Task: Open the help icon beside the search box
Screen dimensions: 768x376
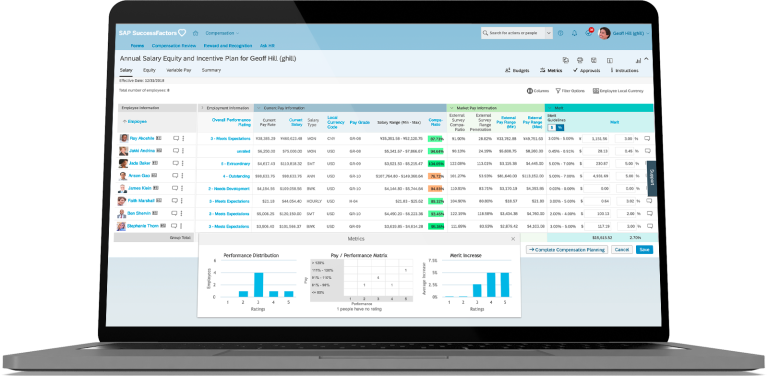Action: [561, 33]
